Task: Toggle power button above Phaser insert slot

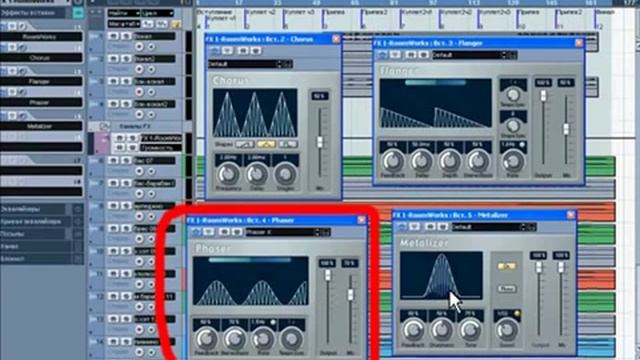Action: point(4,93)
